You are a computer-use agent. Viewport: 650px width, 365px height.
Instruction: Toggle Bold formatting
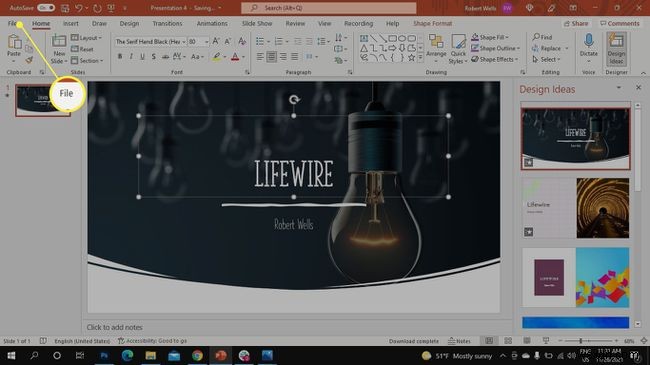click(x=120, y=57)
